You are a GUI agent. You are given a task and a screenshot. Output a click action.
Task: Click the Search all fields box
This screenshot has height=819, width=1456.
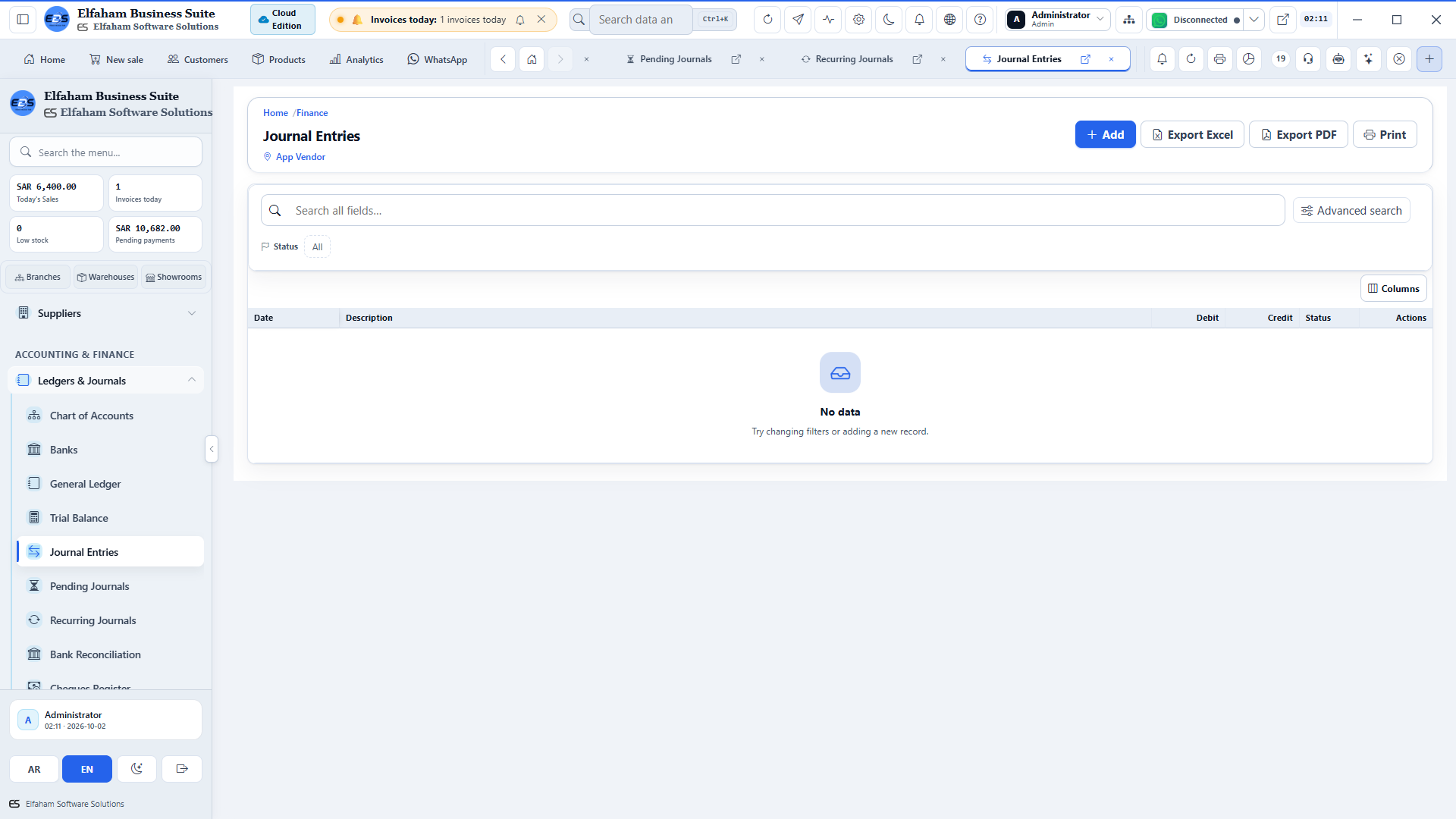[773, 211]
